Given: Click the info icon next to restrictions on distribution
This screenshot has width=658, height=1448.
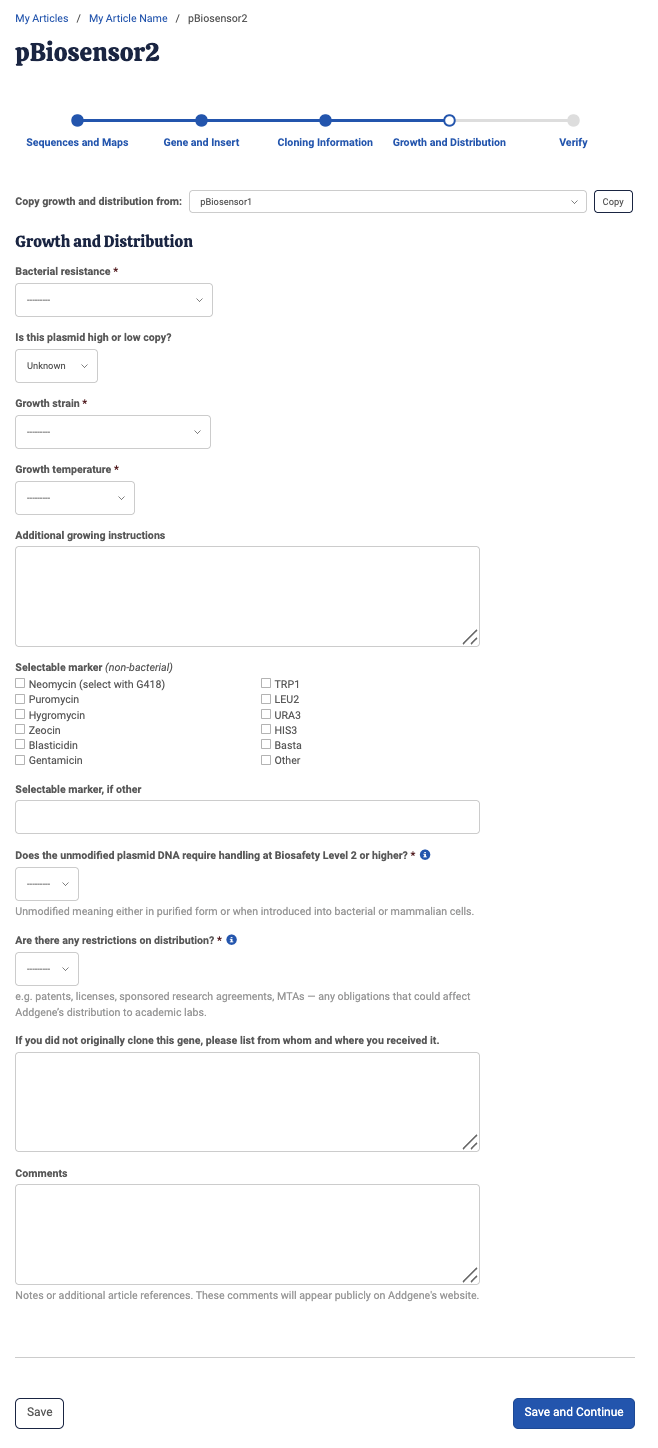Looking at the screenshot, I should pyautogui.click(x=231, y=940).
